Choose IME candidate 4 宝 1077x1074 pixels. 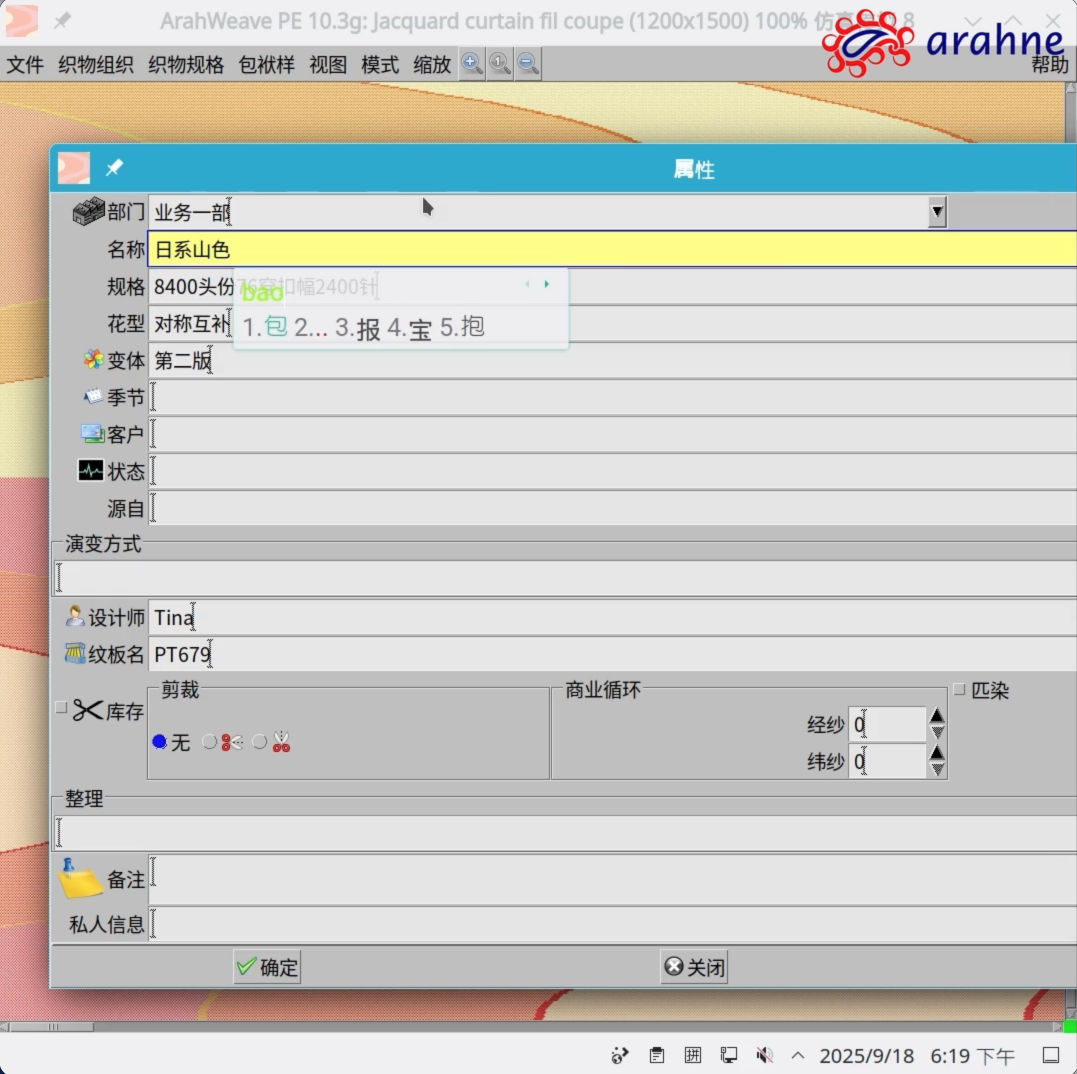coord(409,328)
